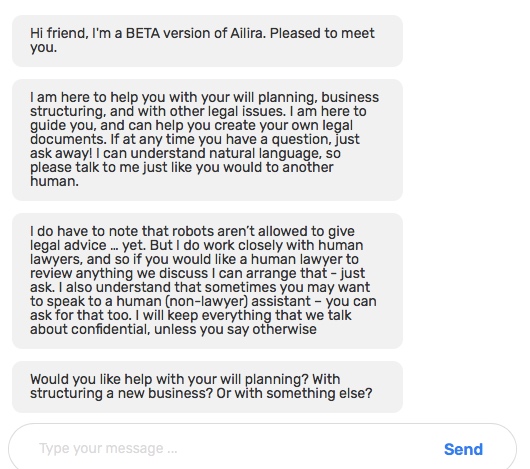Click the text about confidential, unless you say otherwise
Screen dimensions: 530x469
point(173,329)
